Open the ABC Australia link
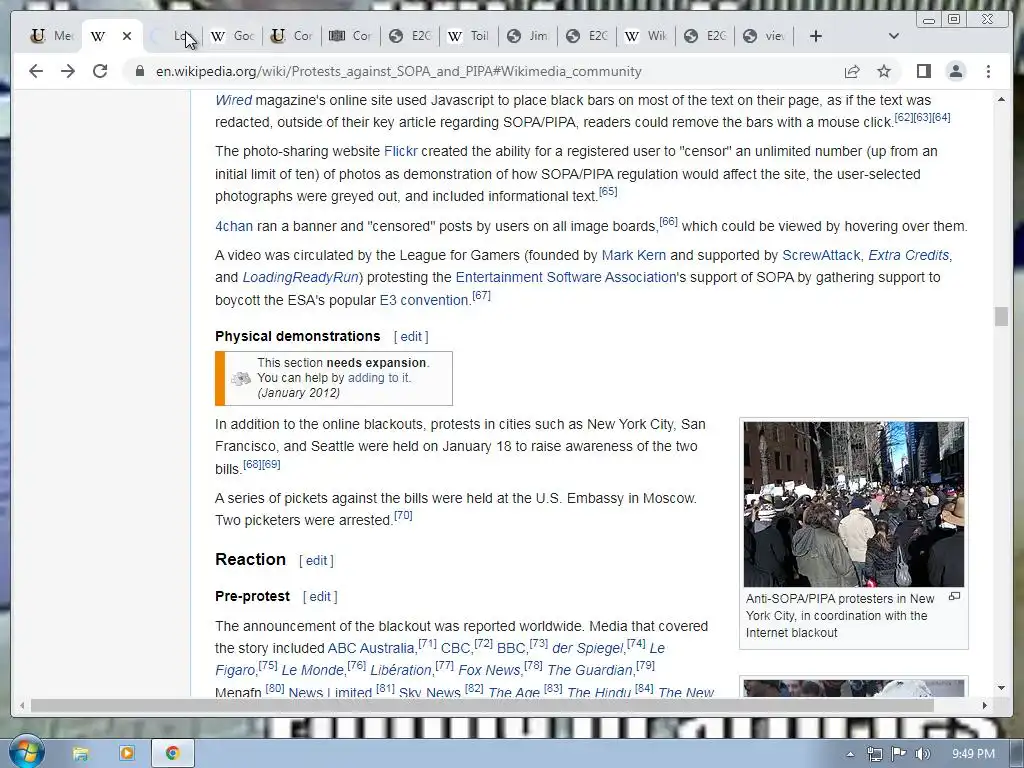Screen dimensions: 1024x768 coord(371,648)
